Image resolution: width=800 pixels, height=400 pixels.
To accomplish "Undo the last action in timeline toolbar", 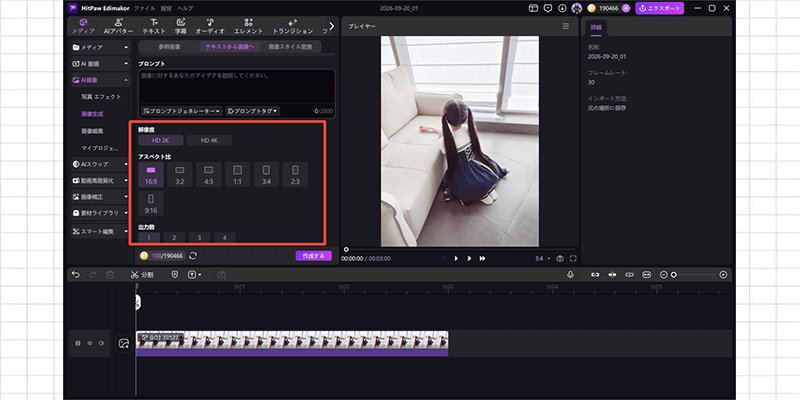I will pyautogui.click(x=76, y=274).
